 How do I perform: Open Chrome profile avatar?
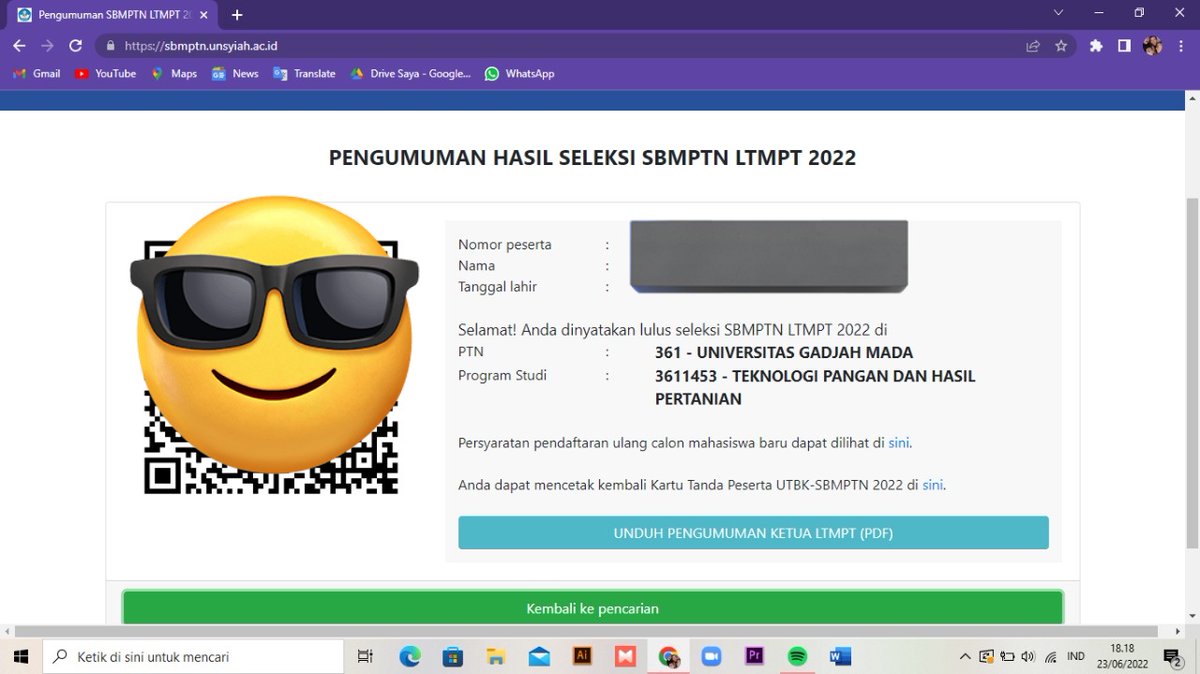[x=1152, y=46]
